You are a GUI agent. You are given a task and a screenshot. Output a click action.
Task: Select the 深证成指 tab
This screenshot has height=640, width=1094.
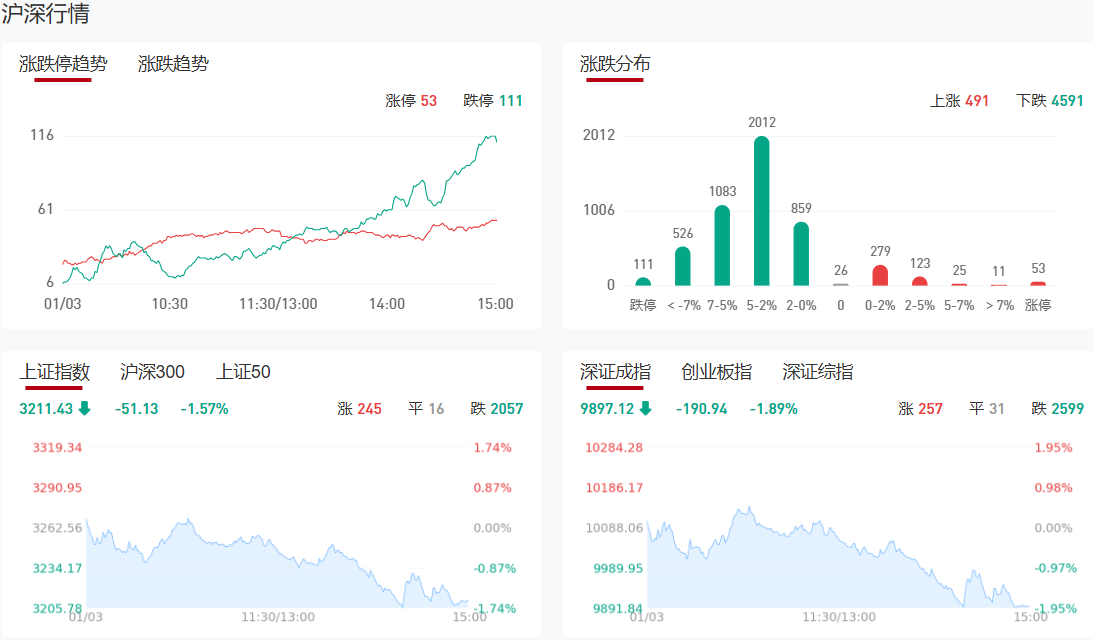tap(615, 372)
